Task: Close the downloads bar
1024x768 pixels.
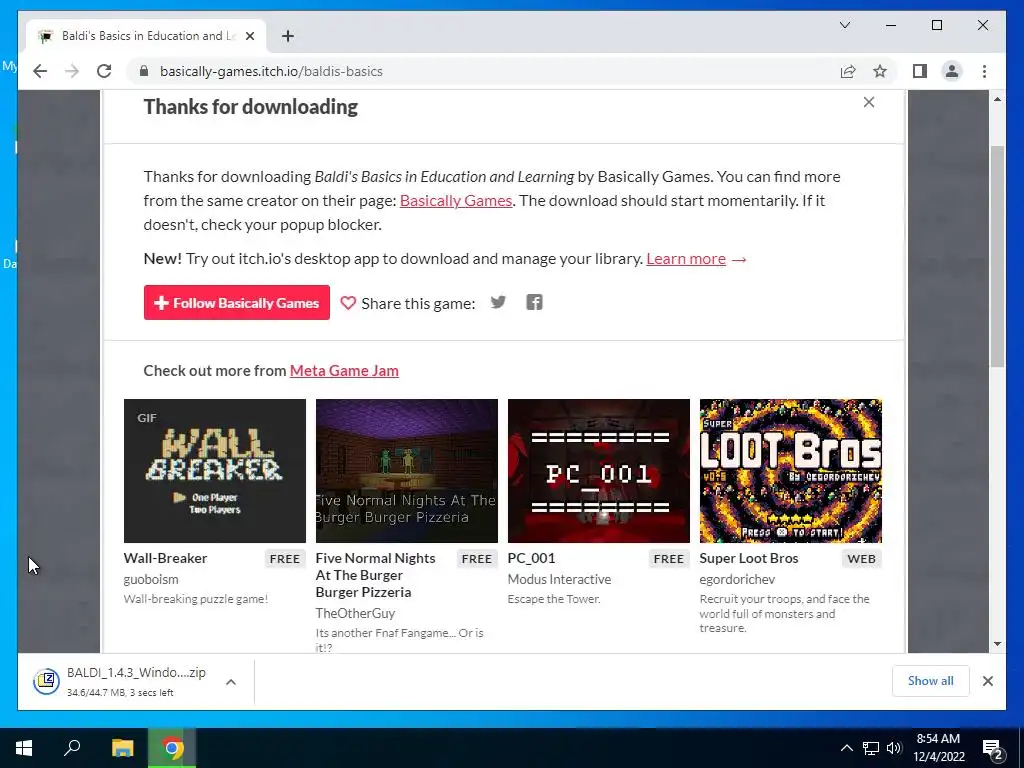Action: pos(987,681)
